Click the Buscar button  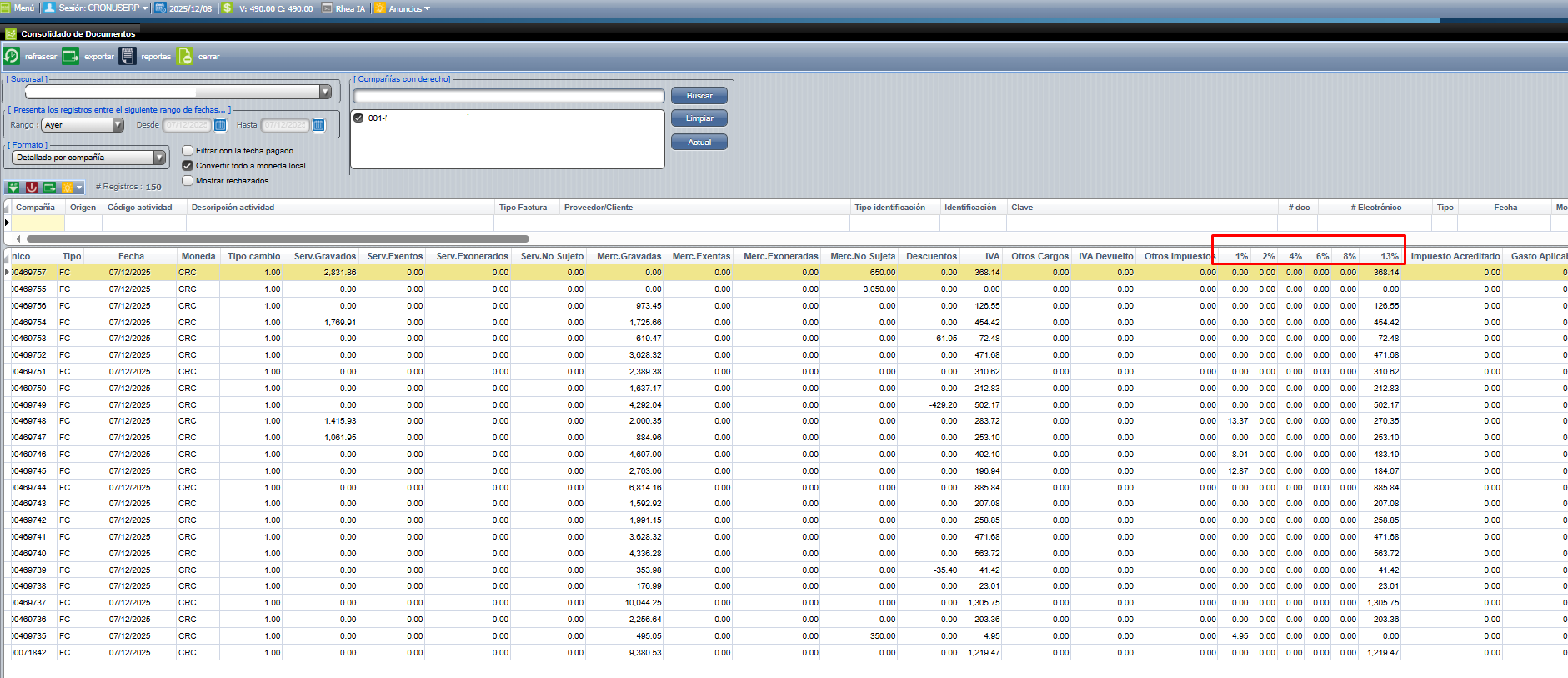pos(699,96)
